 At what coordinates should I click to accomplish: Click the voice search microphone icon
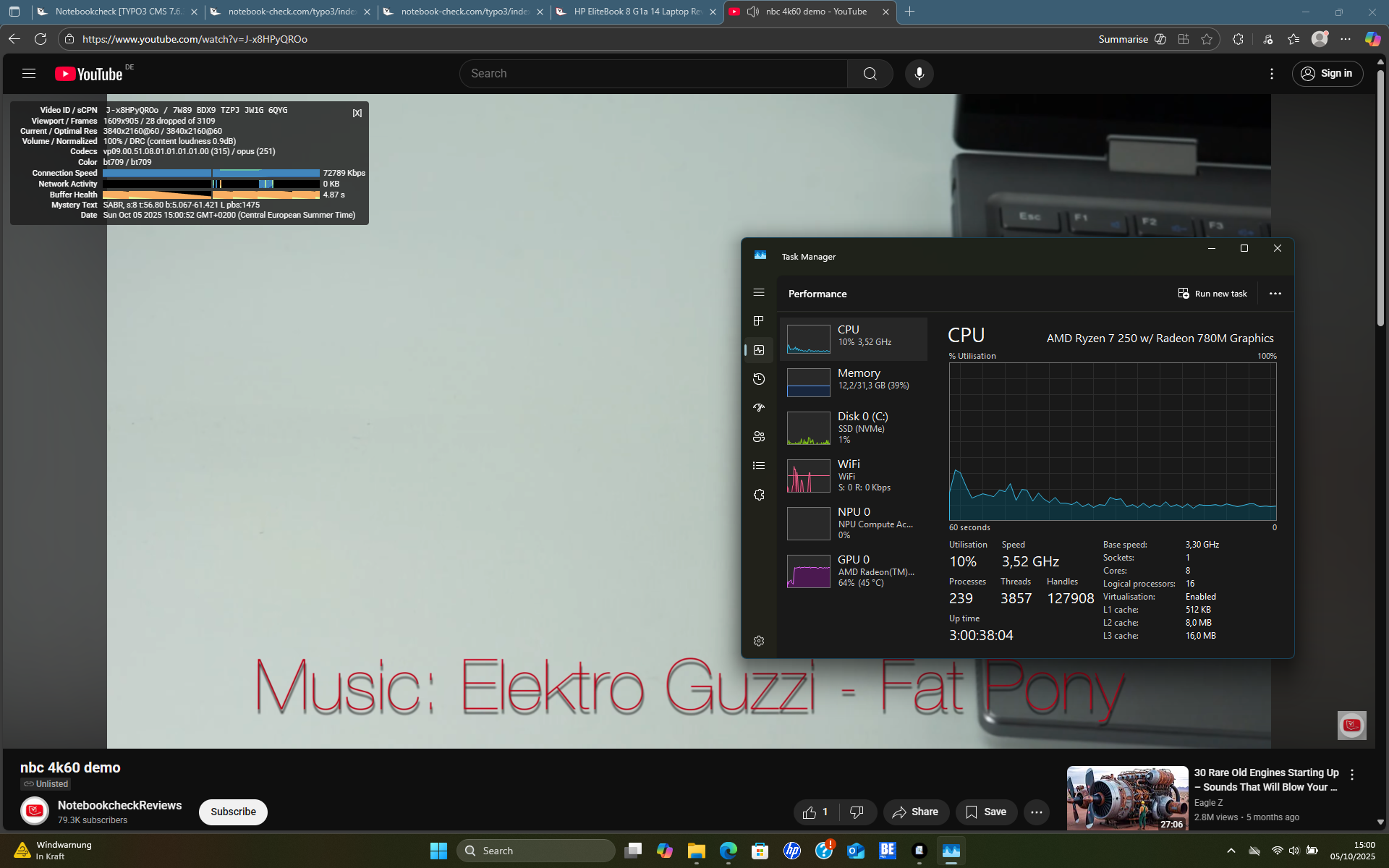(x=919, y=74)
